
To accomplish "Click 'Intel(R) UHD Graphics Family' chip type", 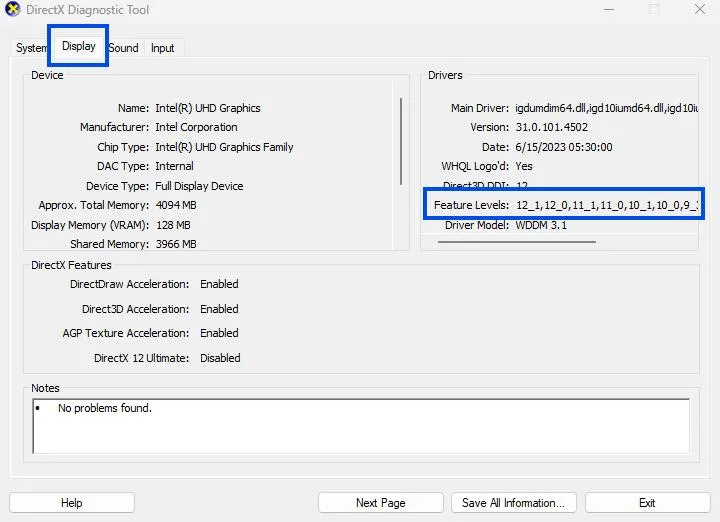I will pyautogui.click(x=225, y=147).
